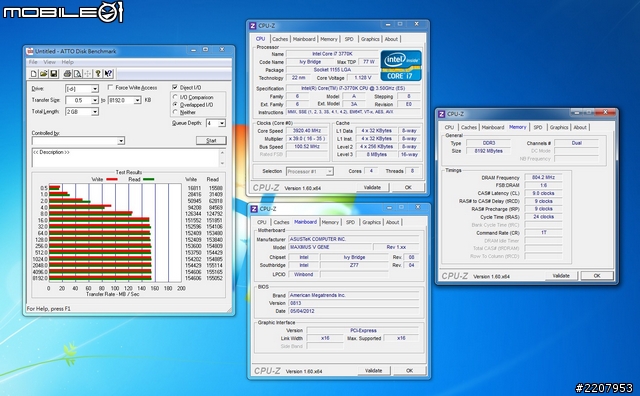Click the red Write legend swatch

point(111,179)
